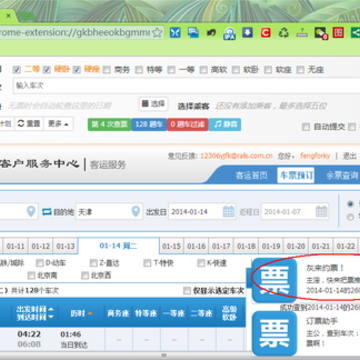Select the 01-11 date tab

tap(16, 246)
